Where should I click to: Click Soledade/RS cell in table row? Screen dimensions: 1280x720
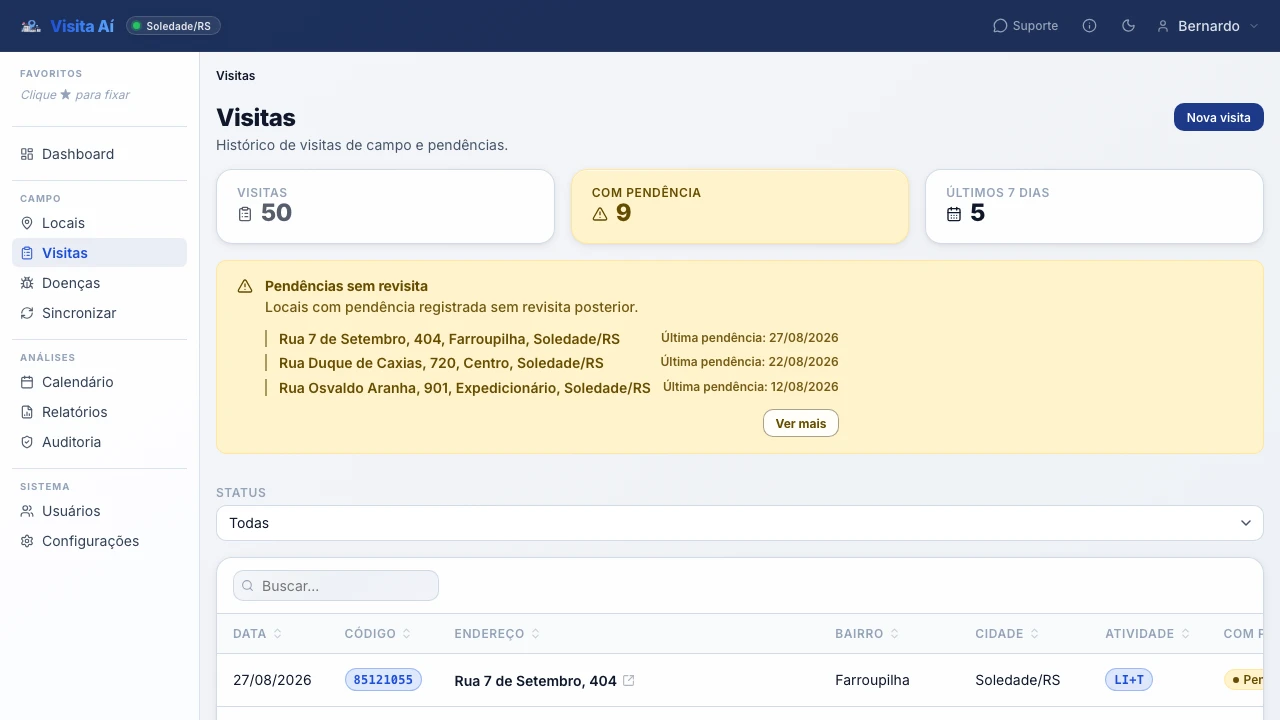click(x=1017, y=680)
